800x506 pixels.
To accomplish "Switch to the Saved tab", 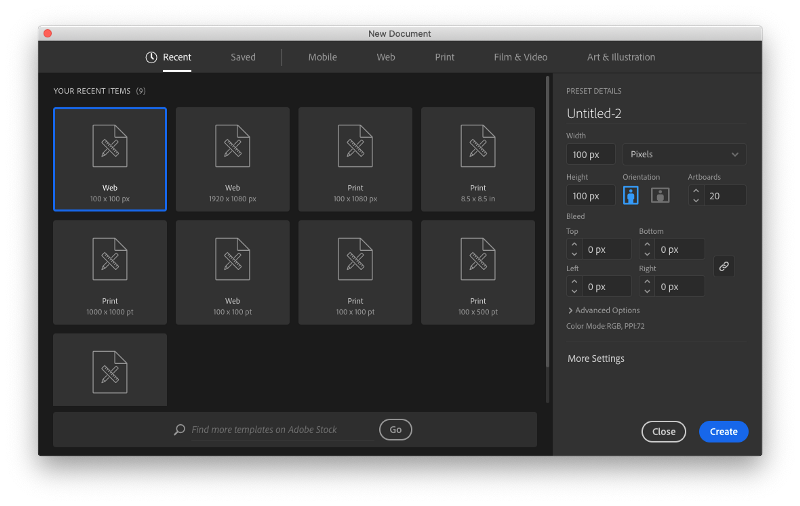I will coord(243,57).
